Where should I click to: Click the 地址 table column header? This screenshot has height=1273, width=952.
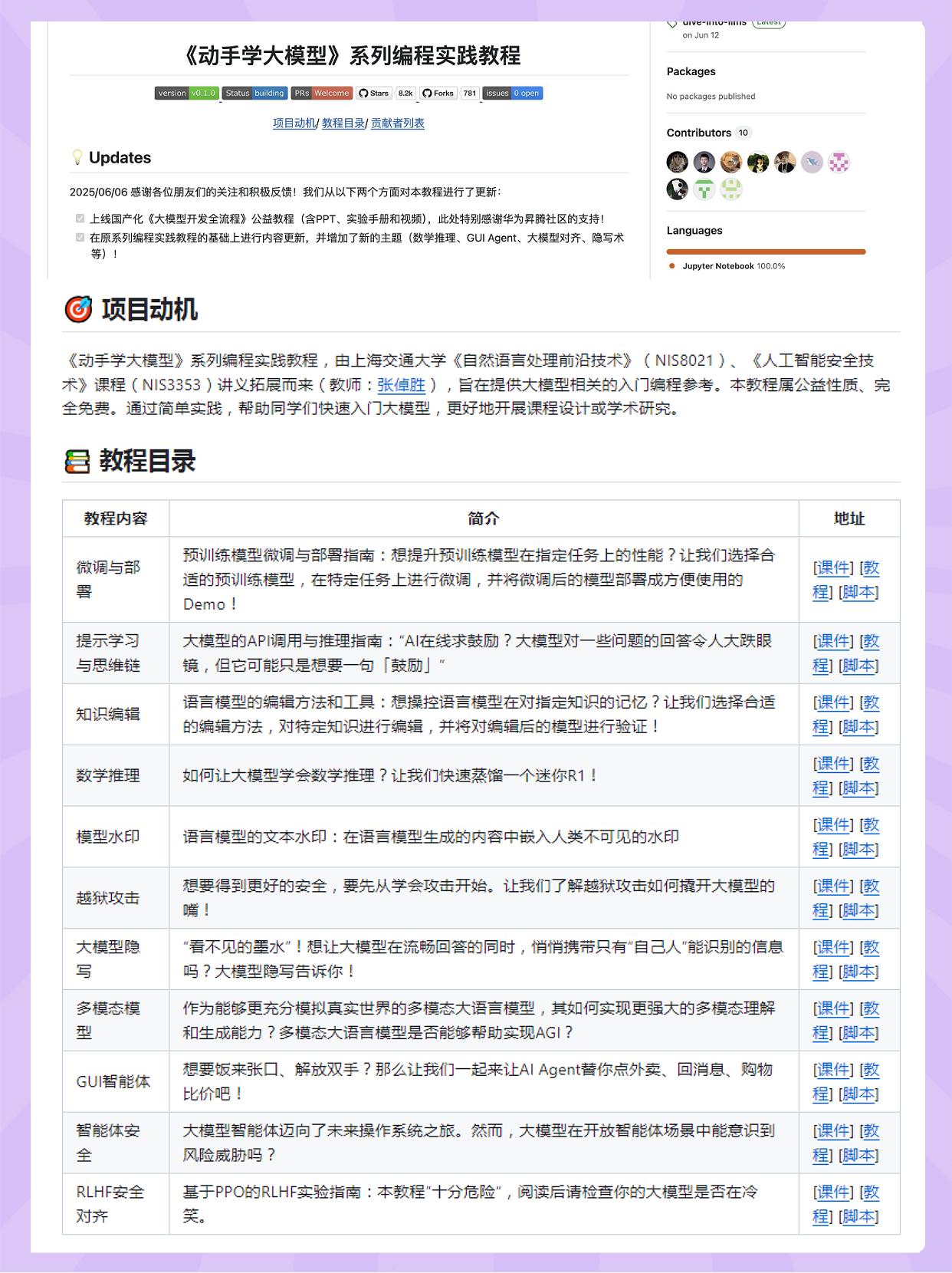click(849, 518)
